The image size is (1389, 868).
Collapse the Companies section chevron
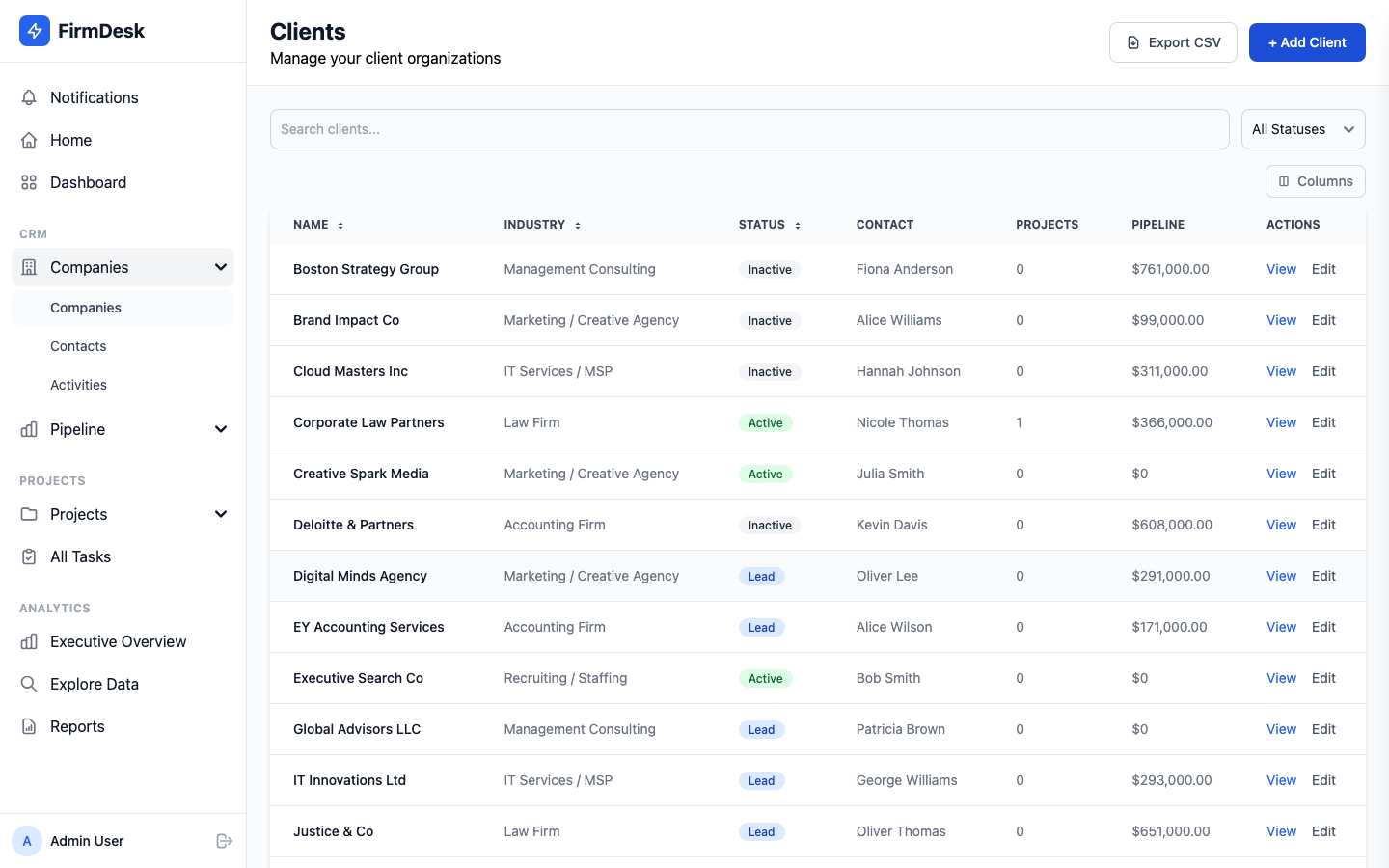(x=221, y=267)
